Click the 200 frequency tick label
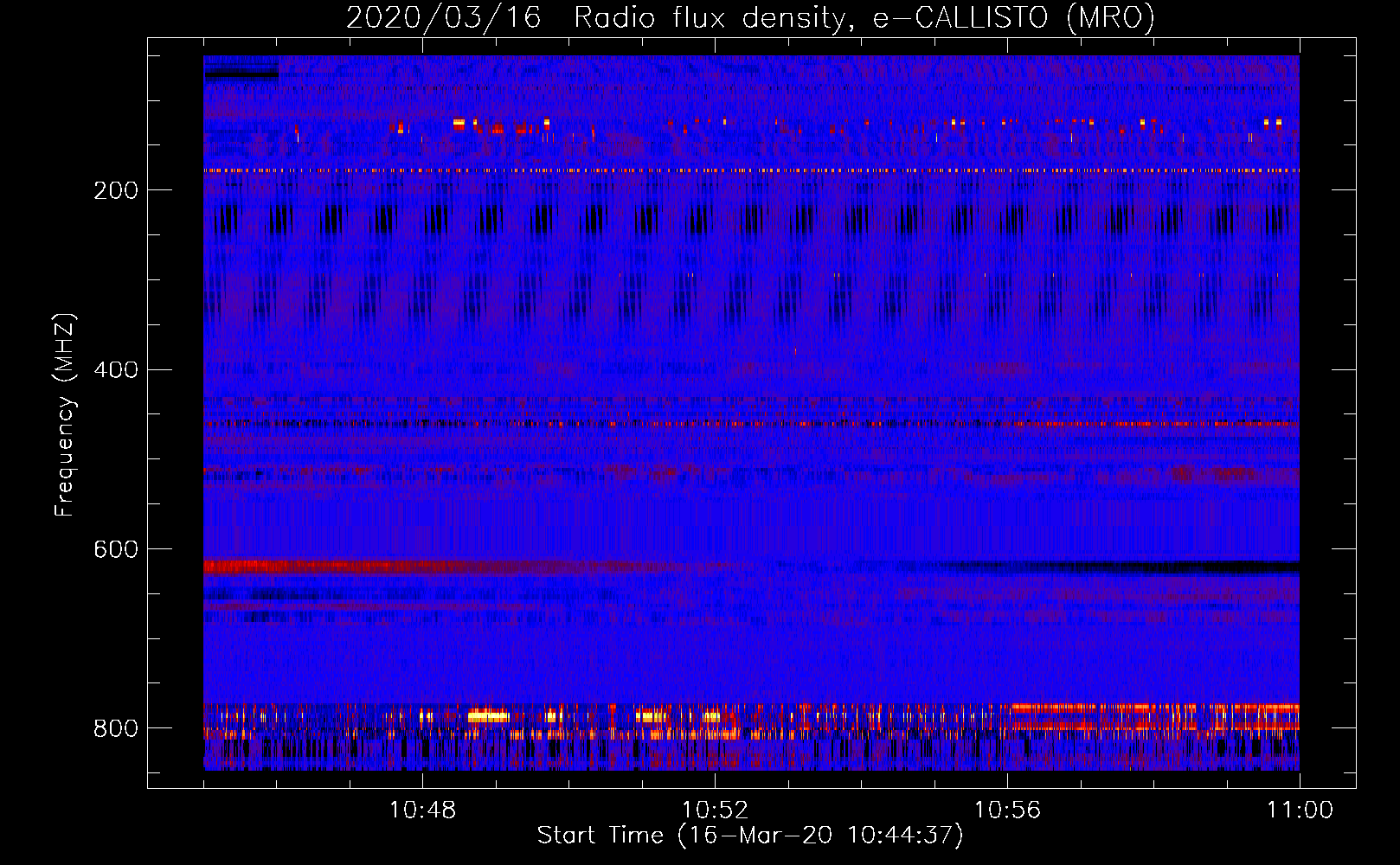1400x865 pixels. (116, 190)
